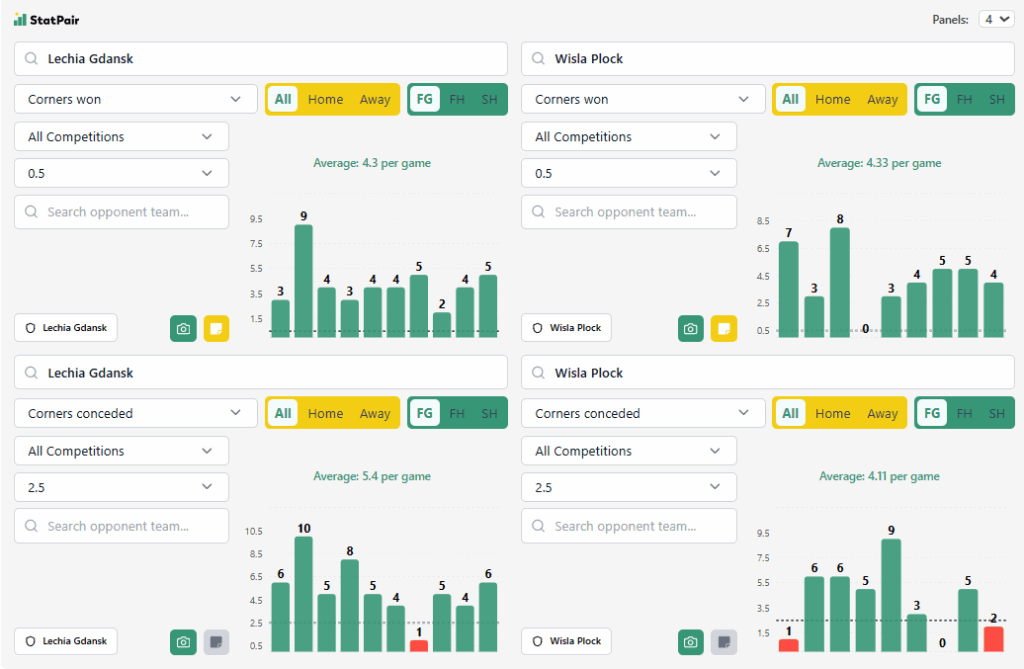Click Lechia Gdansk team button under corners won panel
The width and height of the screenshot is (1024, 669).
(66, 328)
